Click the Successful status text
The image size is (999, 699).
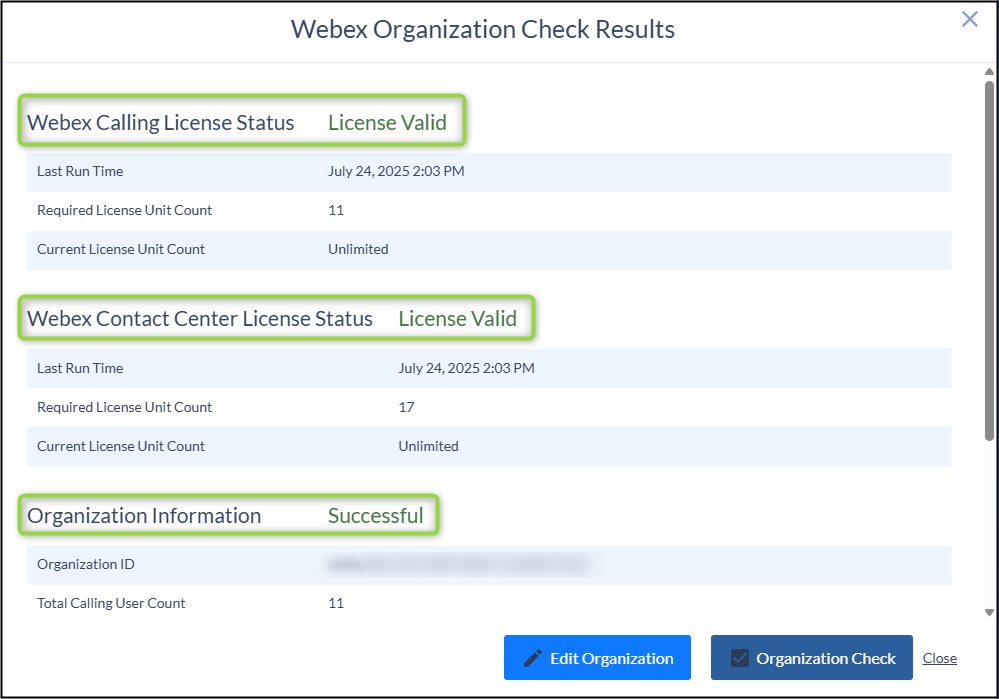376,515
